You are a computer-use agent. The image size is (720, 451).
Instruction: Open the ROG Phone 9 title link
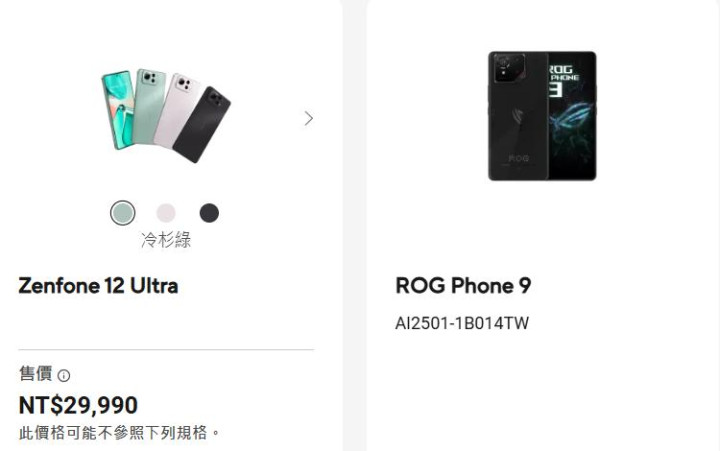coord(463,286)
